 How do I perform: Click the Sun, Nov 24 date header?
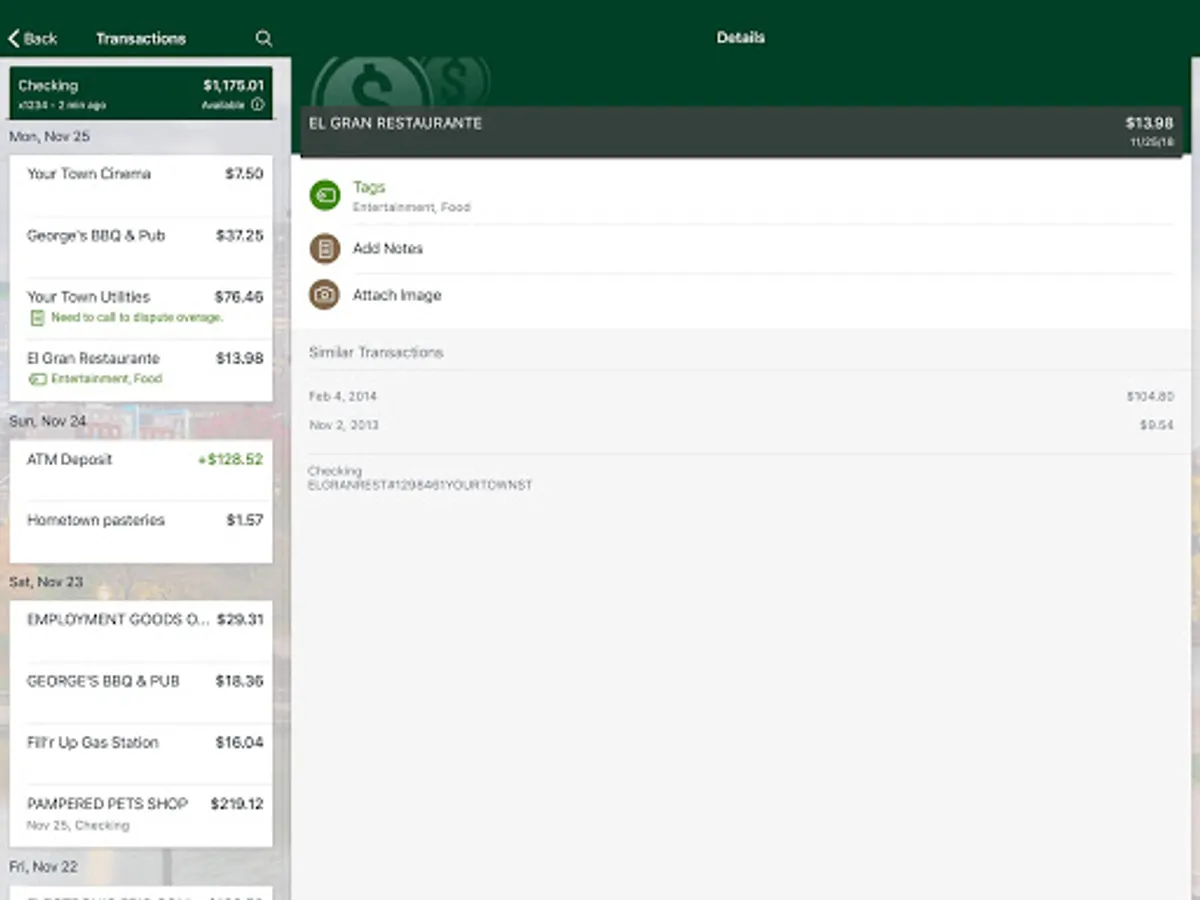pos(48,421)
